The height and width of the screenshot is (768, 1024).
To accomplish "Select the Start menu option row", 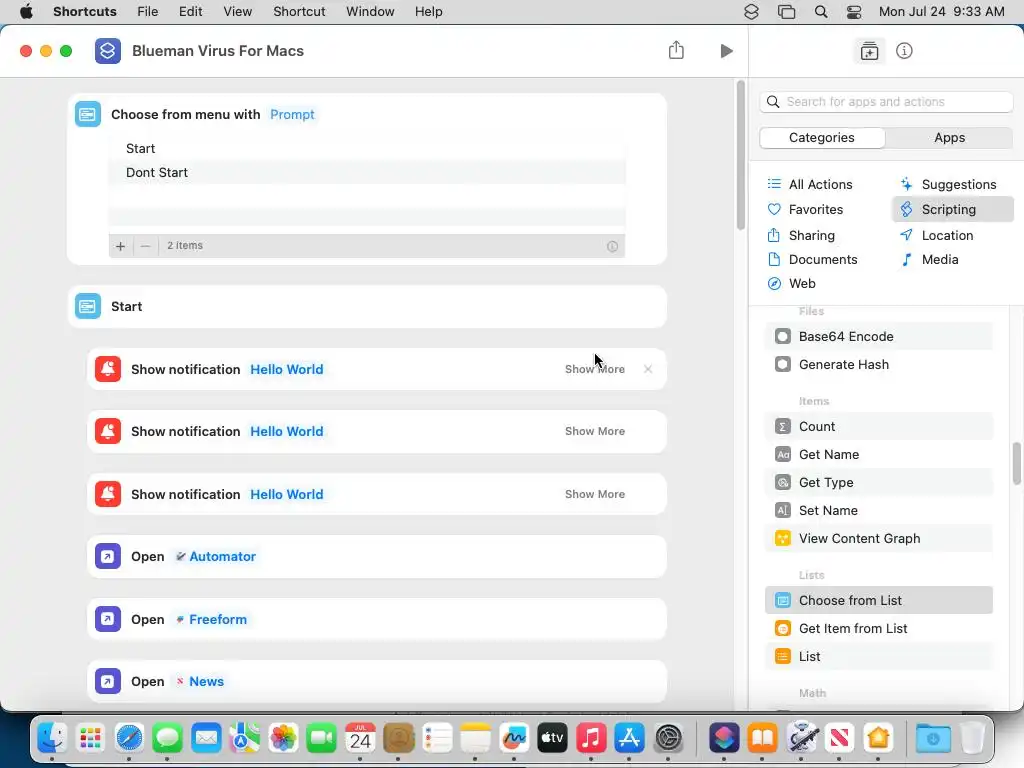I will pos(367,149).
